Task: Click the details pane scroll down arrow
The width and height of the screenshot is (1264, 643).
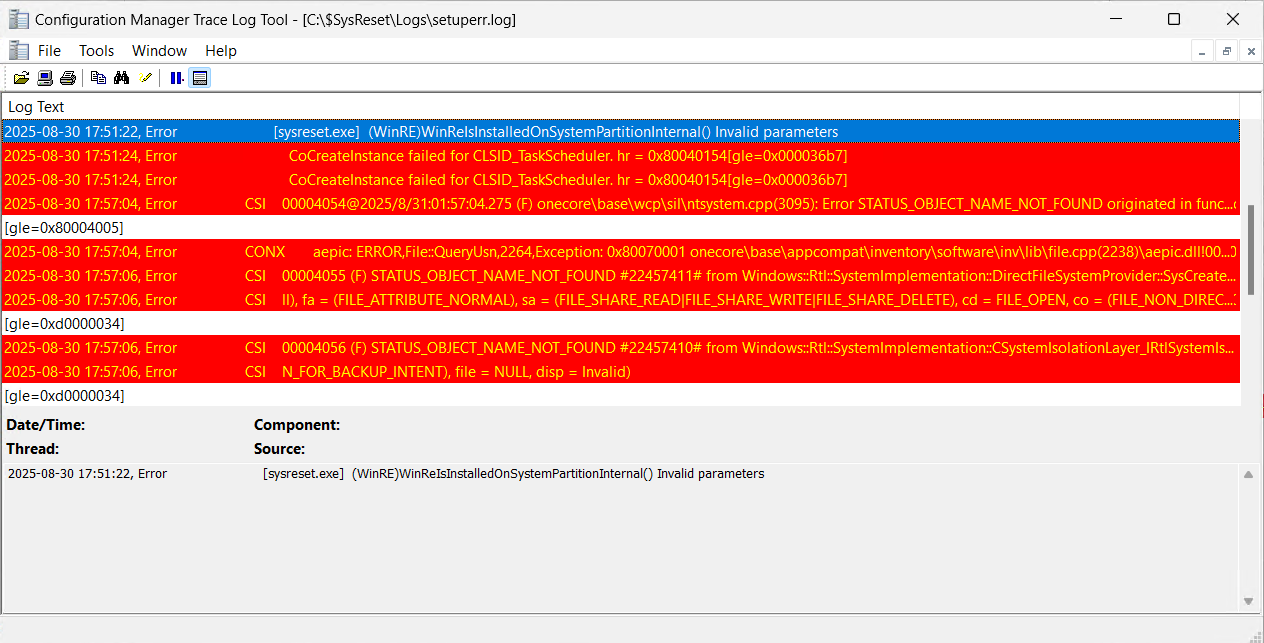Action: tap(1248, 600)
